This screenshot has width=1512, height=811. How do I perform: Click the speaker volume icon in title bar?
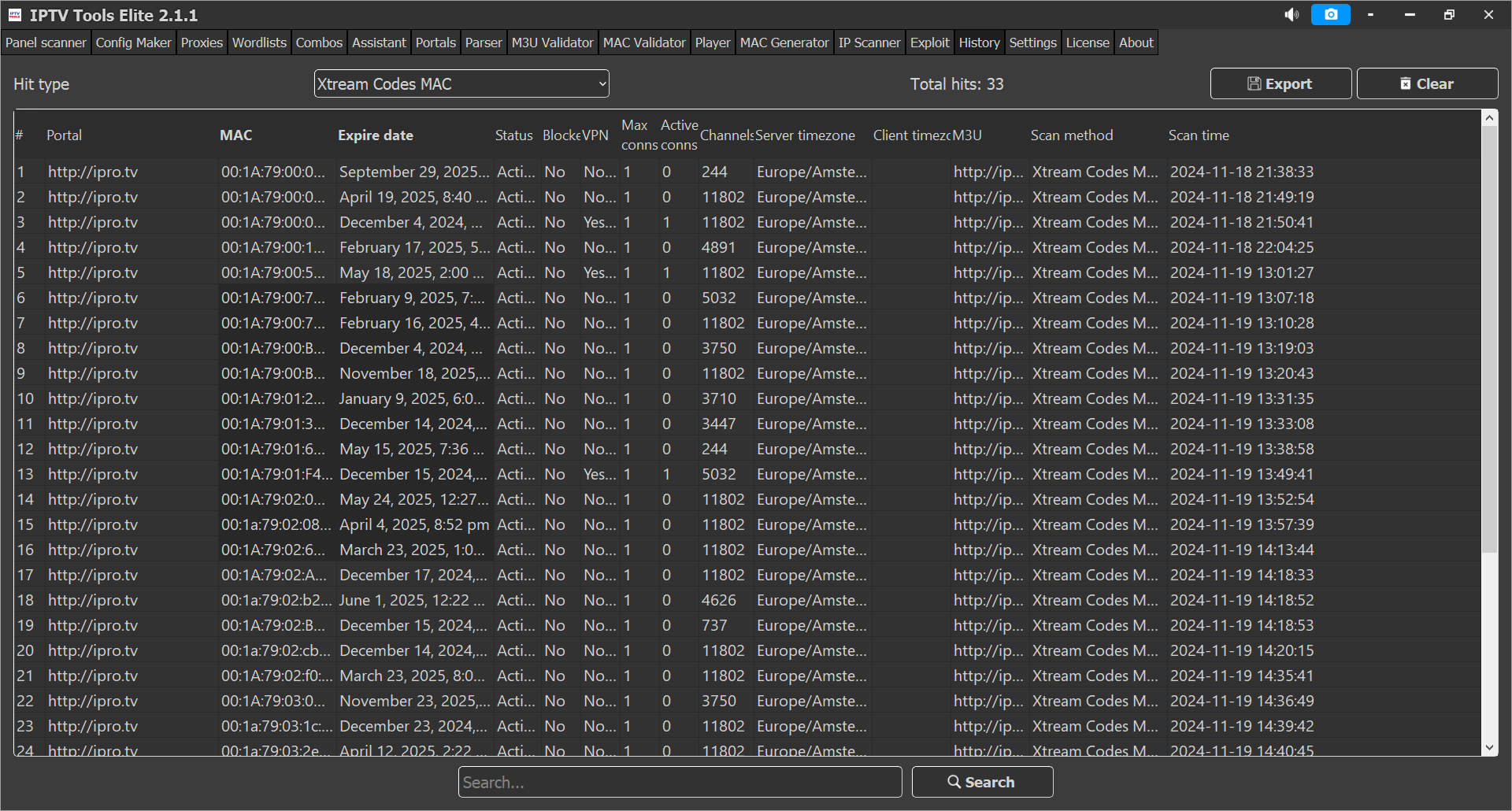1291,15
